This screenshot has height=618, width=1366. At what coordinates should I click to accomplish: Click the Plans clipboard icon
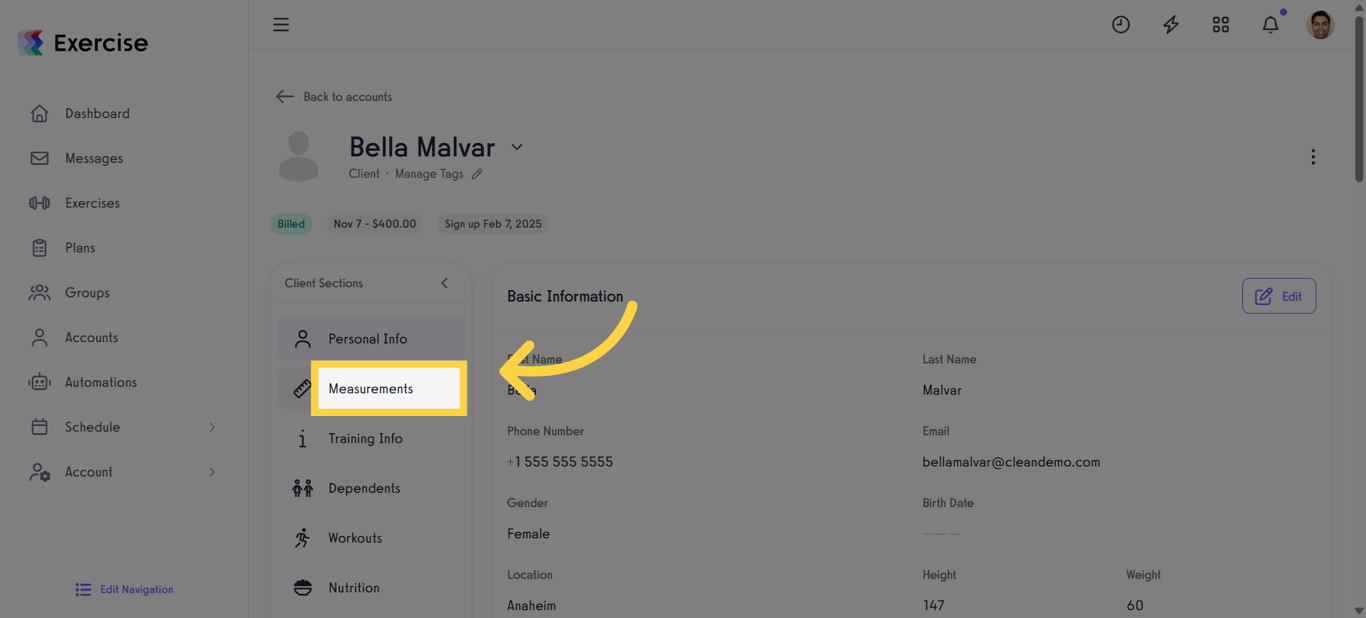[39, 248]
